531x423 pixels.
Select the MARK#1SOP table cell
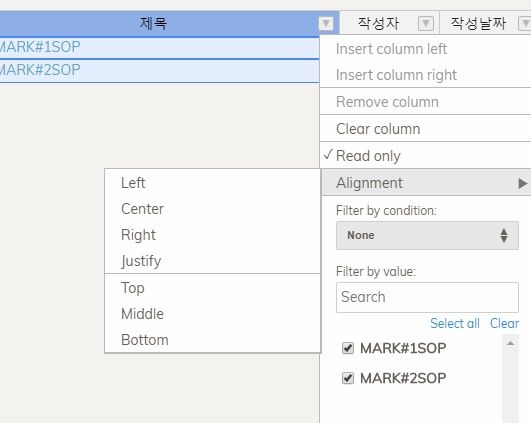[159, 47]
